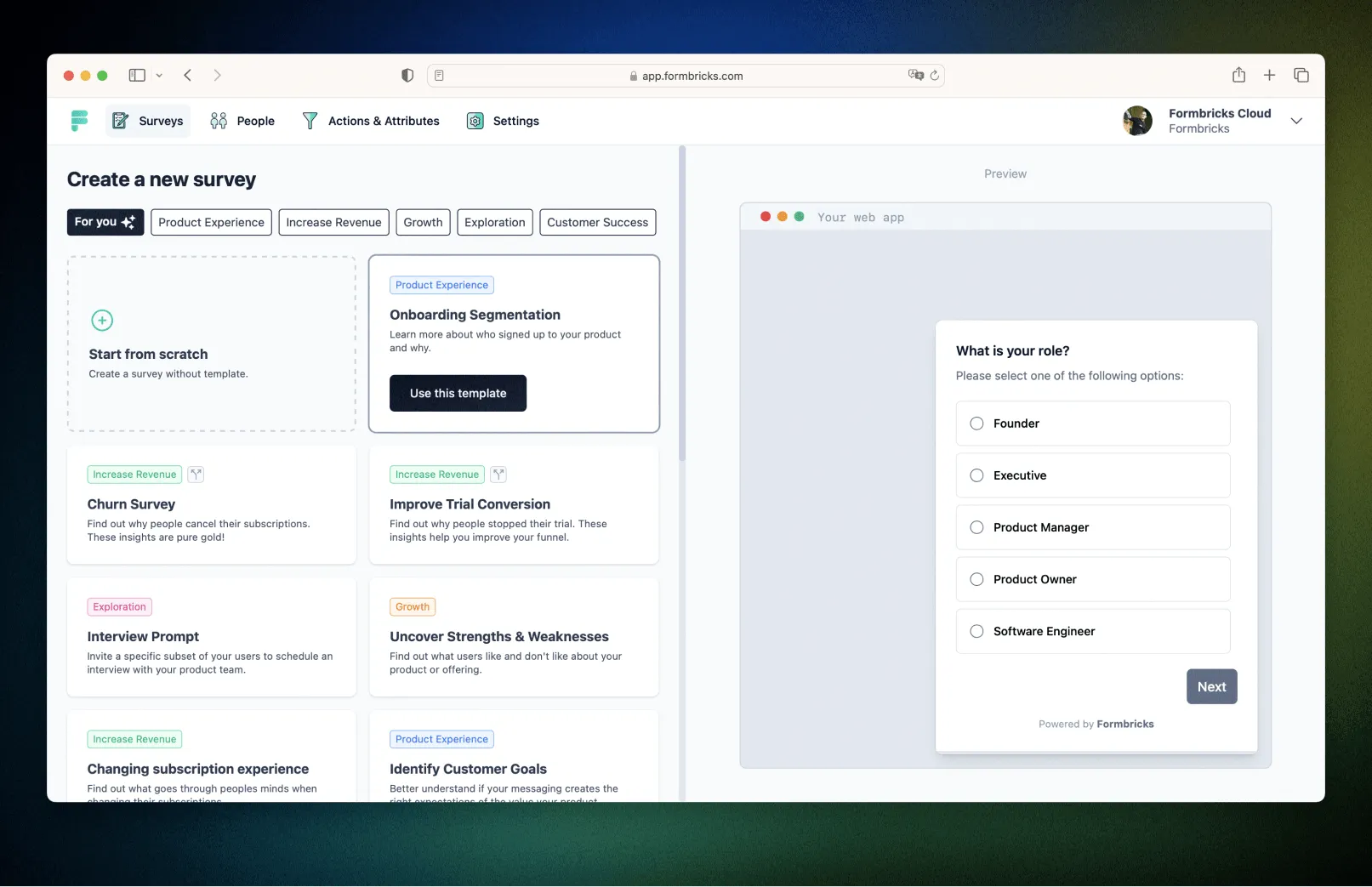Click the translate page icon

(x=915, y=75)
